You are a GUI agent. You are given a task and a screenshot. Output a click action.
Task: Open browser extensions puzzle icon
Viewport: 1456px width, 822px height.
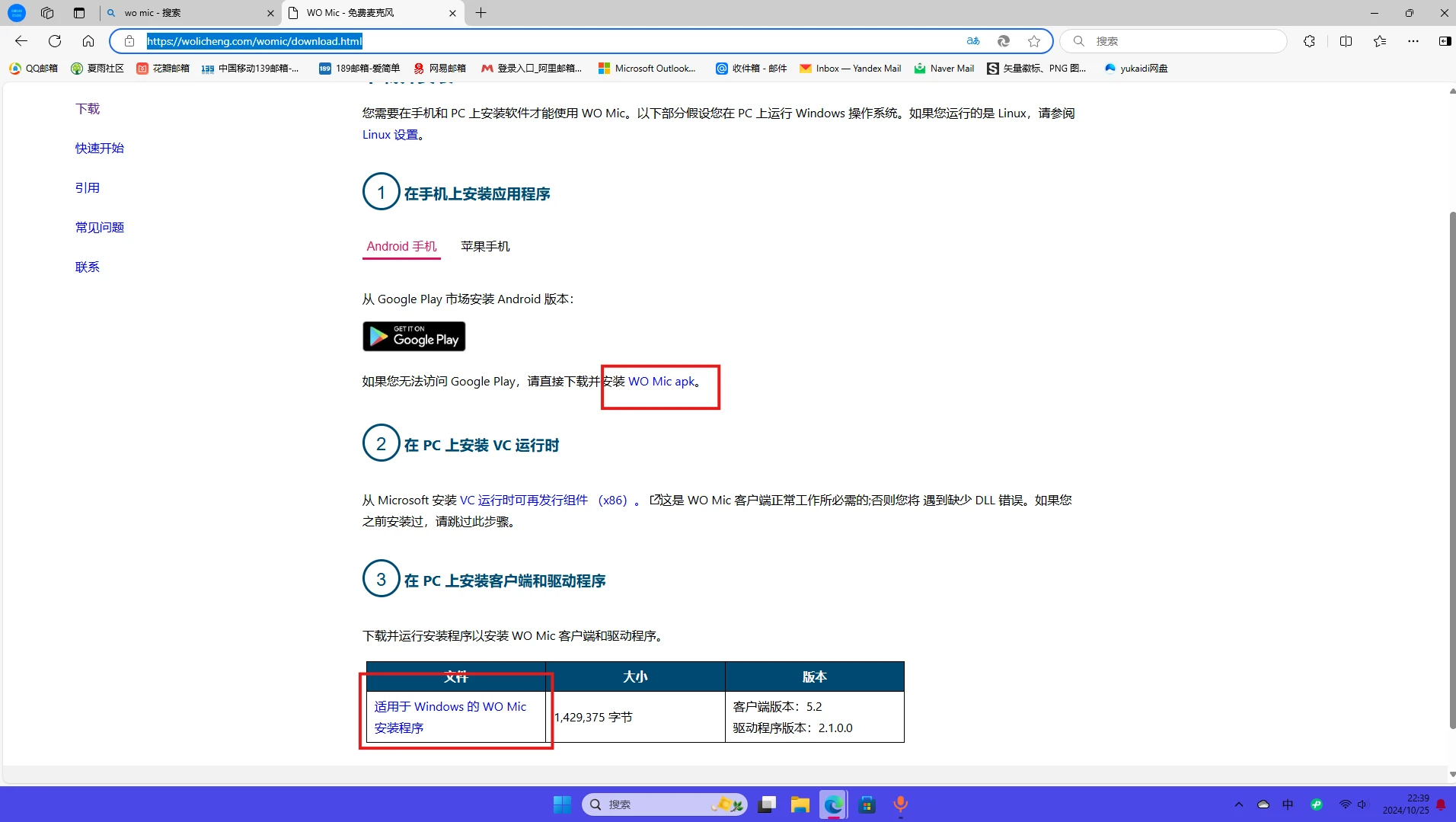point(1309,41)
